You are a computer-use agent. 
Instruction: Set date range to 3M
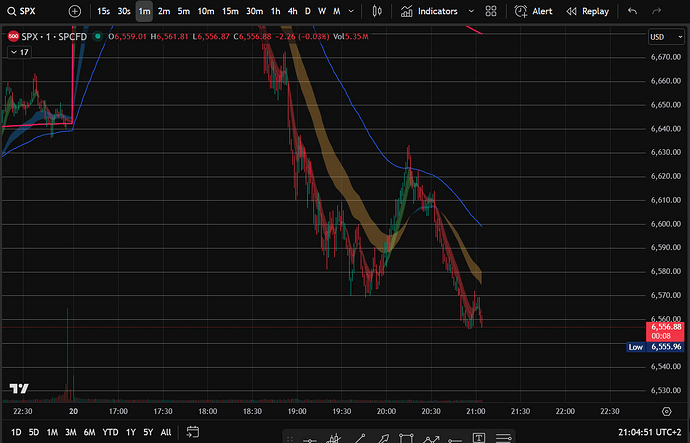[71, 432]
